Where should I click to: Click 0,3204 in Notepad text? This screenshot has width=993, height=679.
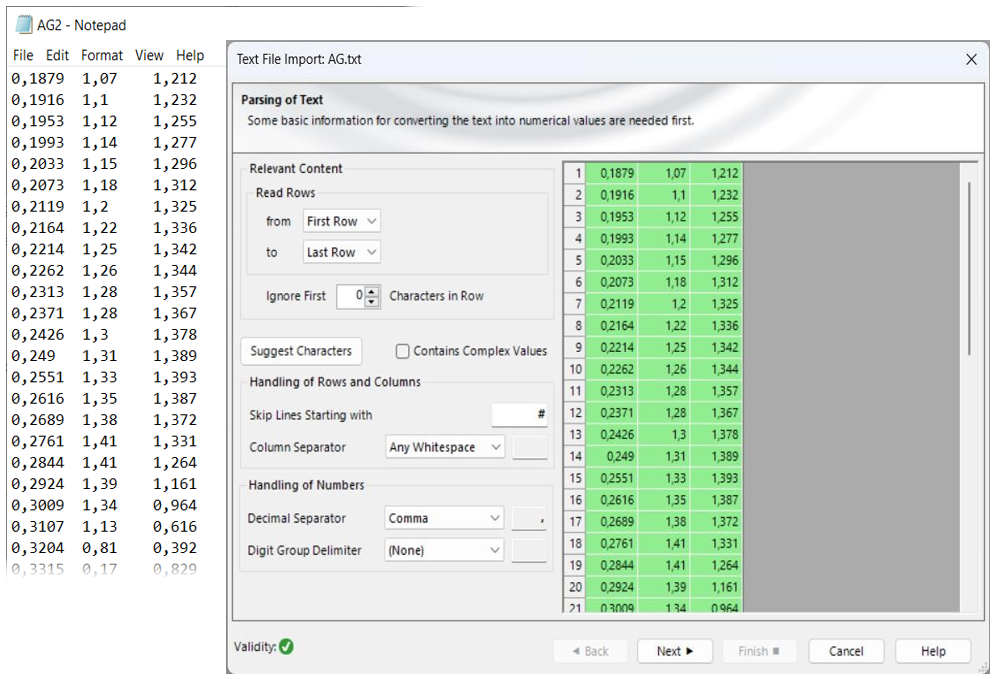pyautogui.click(x=37, y=548)
